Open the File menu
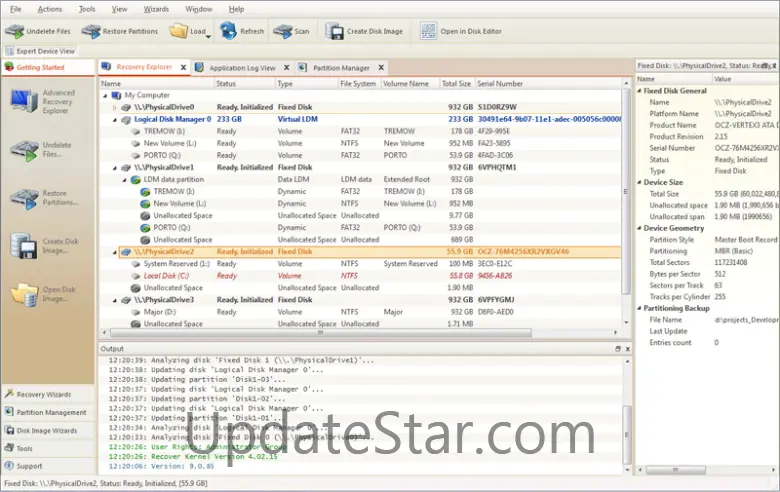780x492 pixels. point(15,9)
